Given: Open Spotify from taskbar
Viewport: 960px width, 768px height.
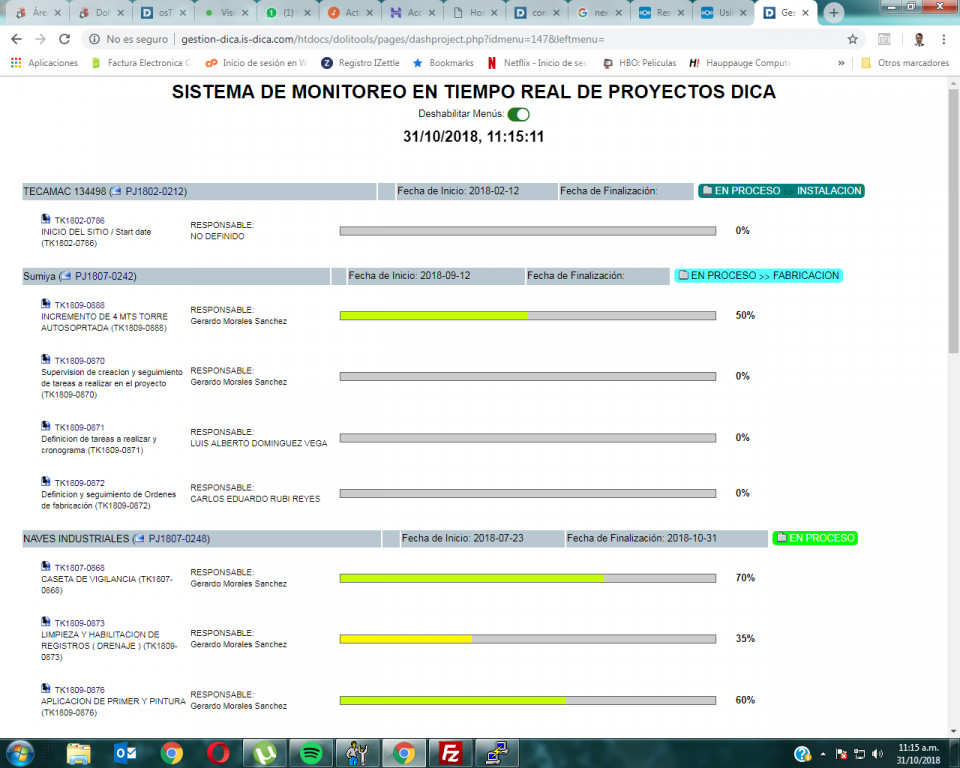Looking at the screenshot, I should click(311, 753).
